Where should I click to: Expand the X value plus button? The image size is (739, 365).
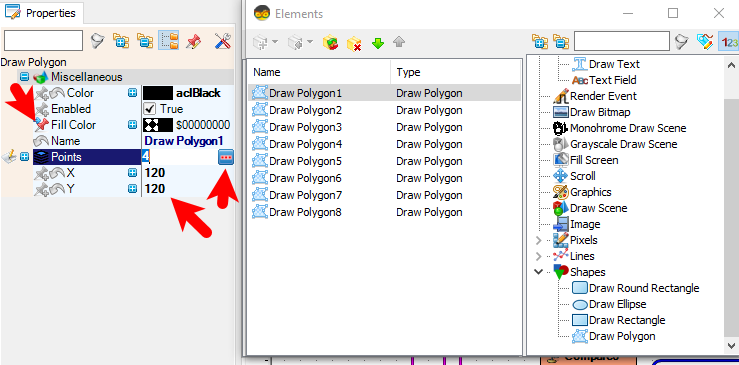tap(132, 173)
